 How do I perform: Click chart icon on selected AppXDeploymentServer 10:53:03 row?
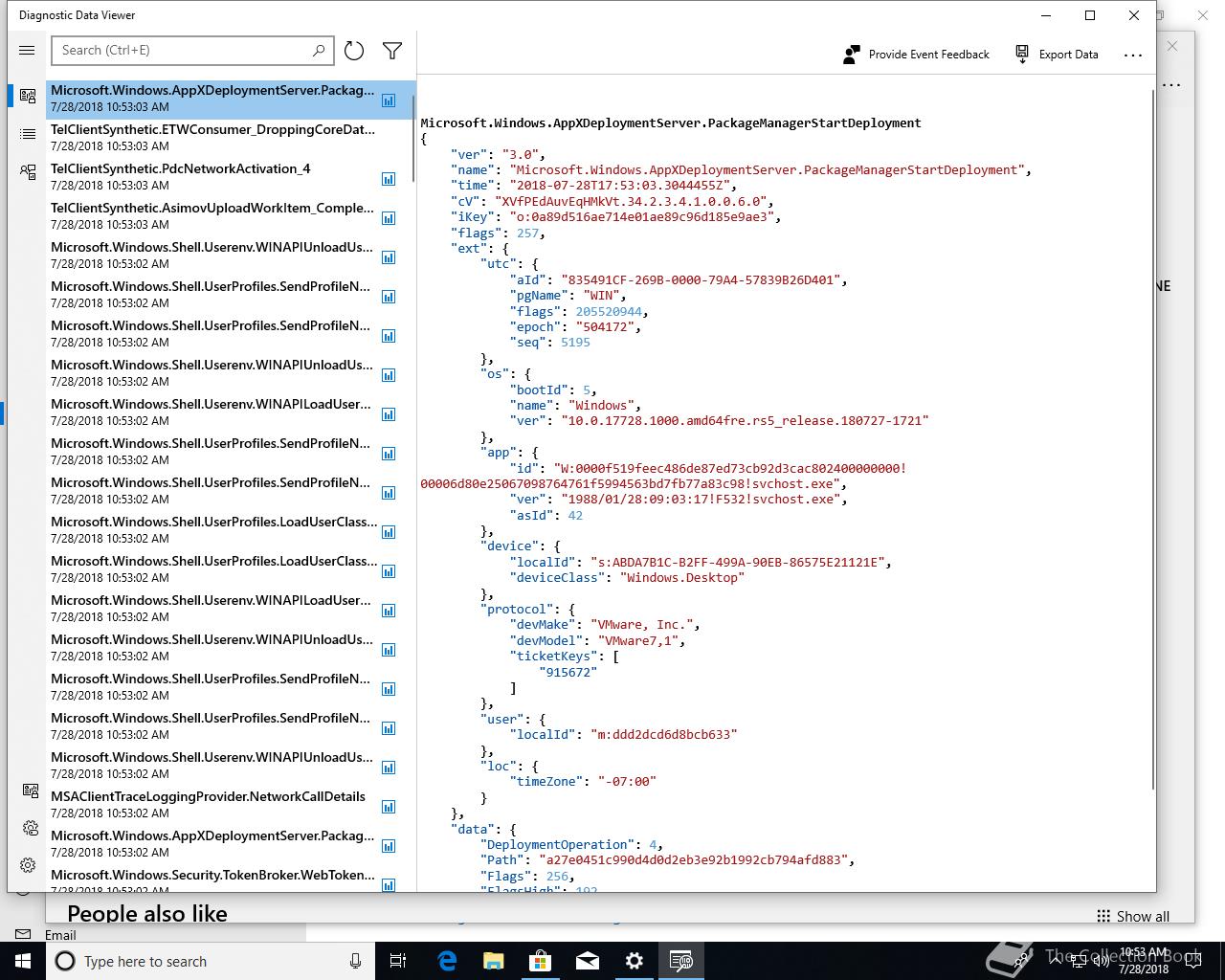point(389,100)
